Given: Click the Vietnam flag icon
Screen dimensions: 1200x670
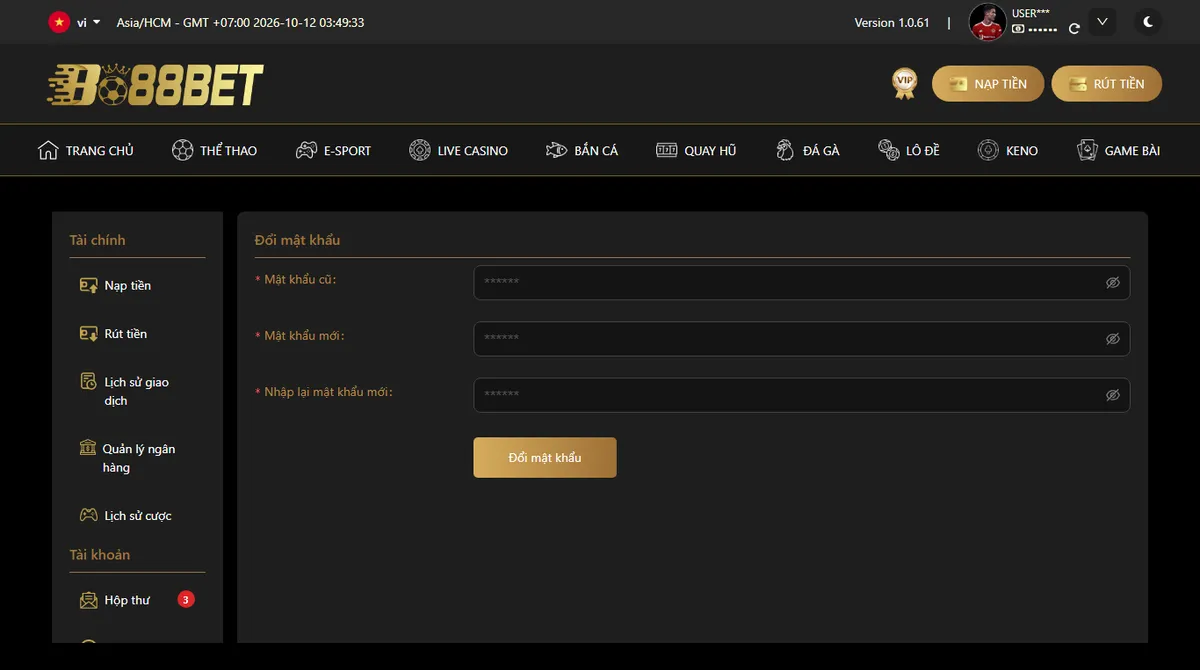Looking at the screenshot, I should (x=59, y=22).
